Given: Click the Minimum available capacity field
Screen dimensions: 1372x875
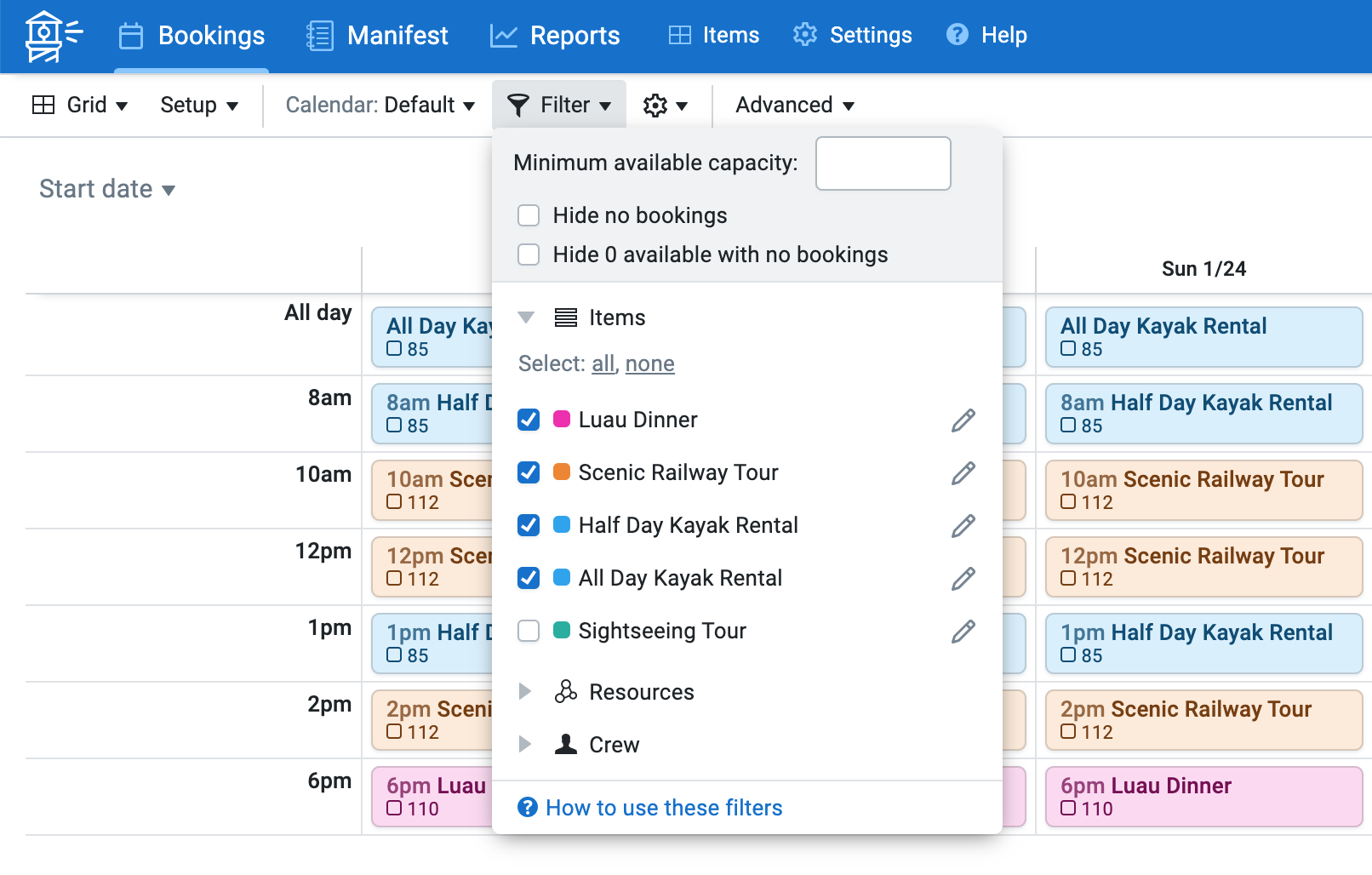Looking at the screenshot, I should (x=883, y=163).
